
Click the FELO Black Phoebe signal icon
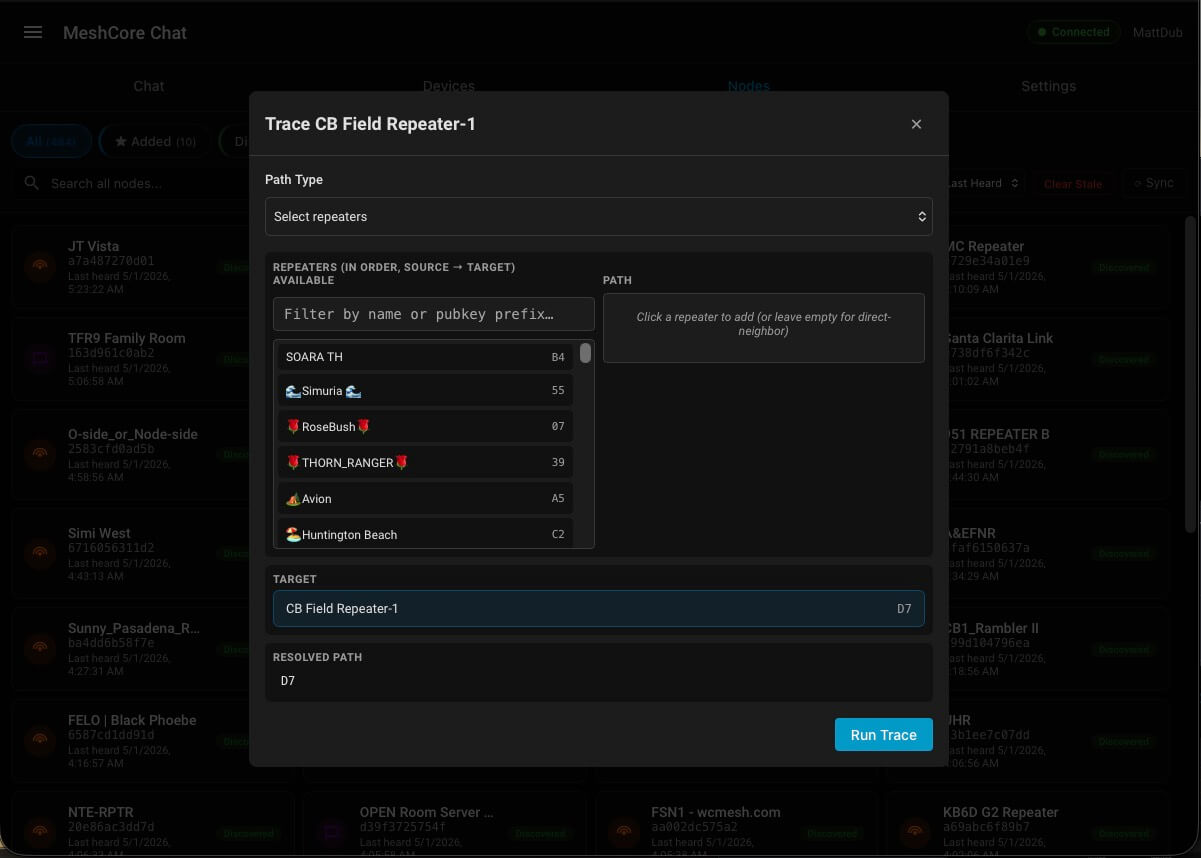click(x=40, y=740)
